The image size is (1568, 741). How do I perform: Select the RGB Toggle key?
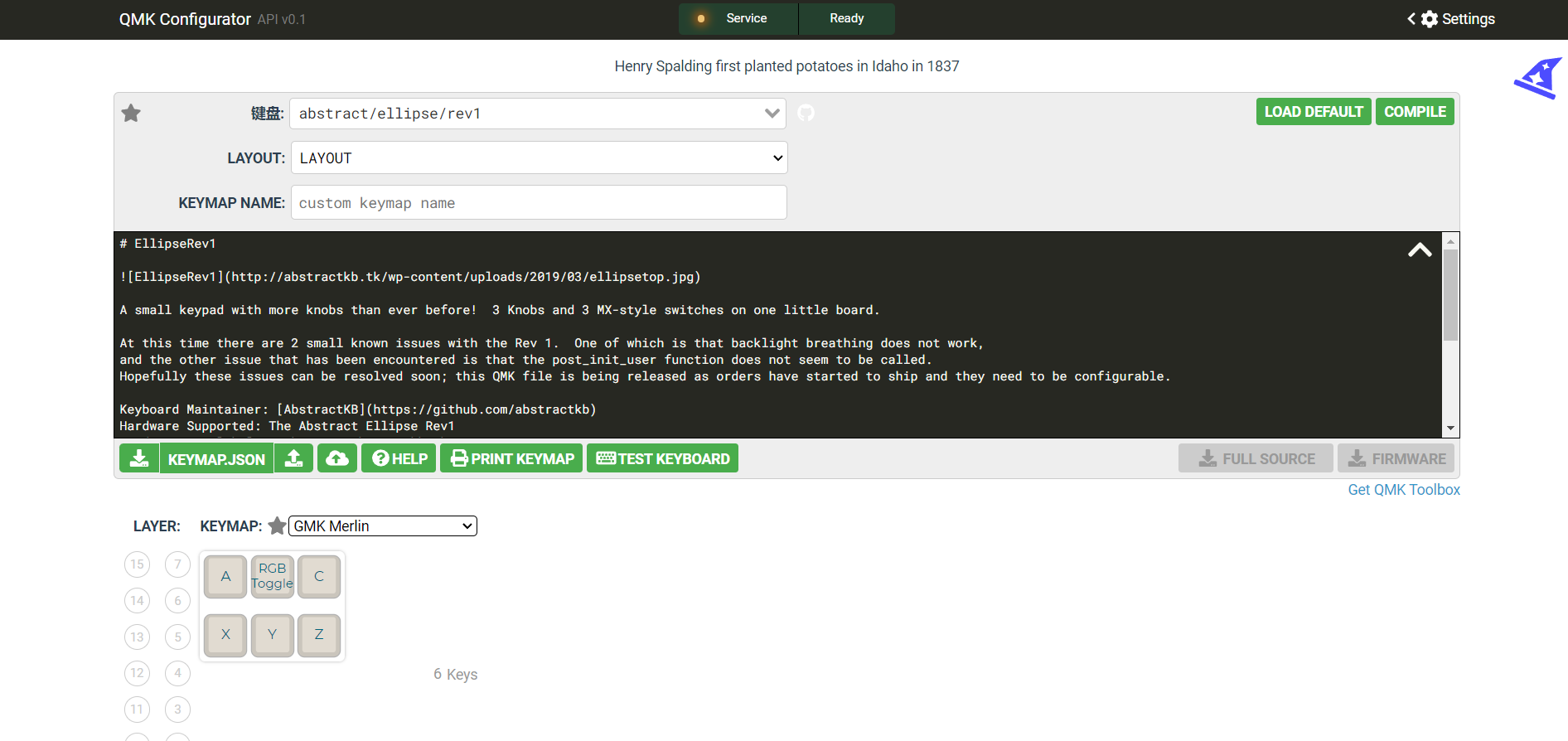(x=272, y=577)
